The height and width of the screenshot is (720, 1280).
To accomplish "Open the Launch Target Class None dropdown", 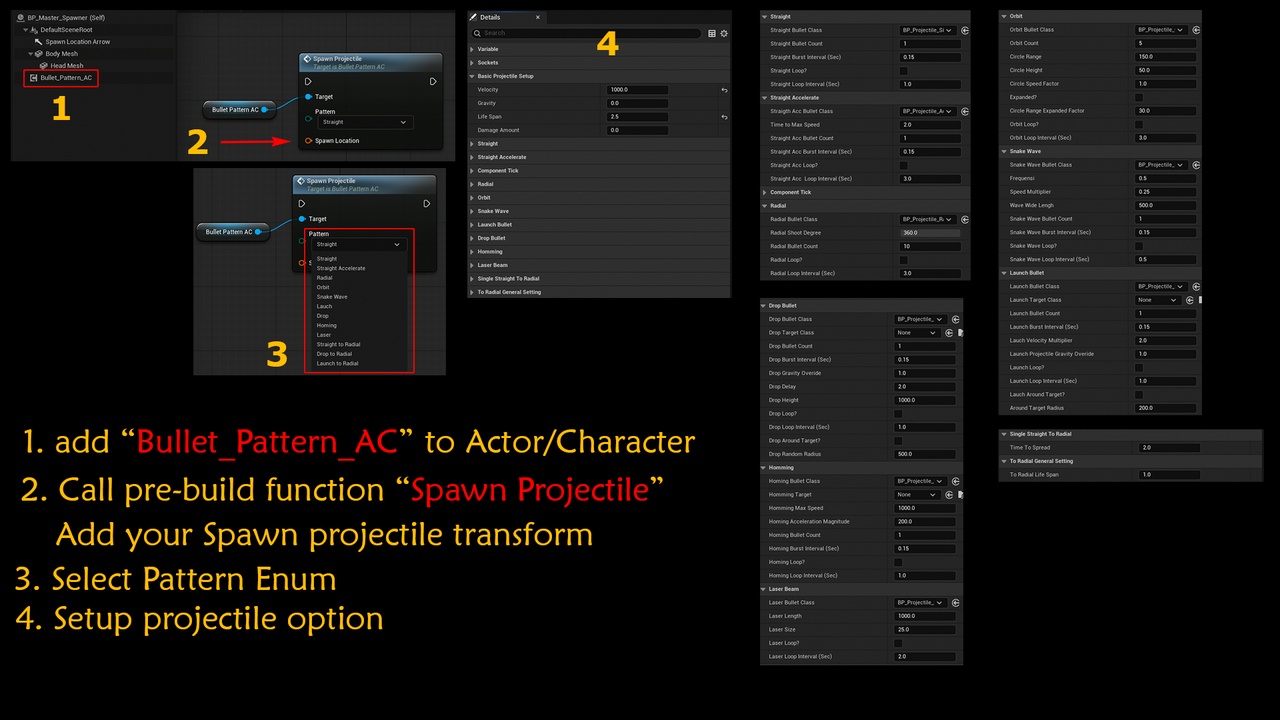I will [1158, 300].
